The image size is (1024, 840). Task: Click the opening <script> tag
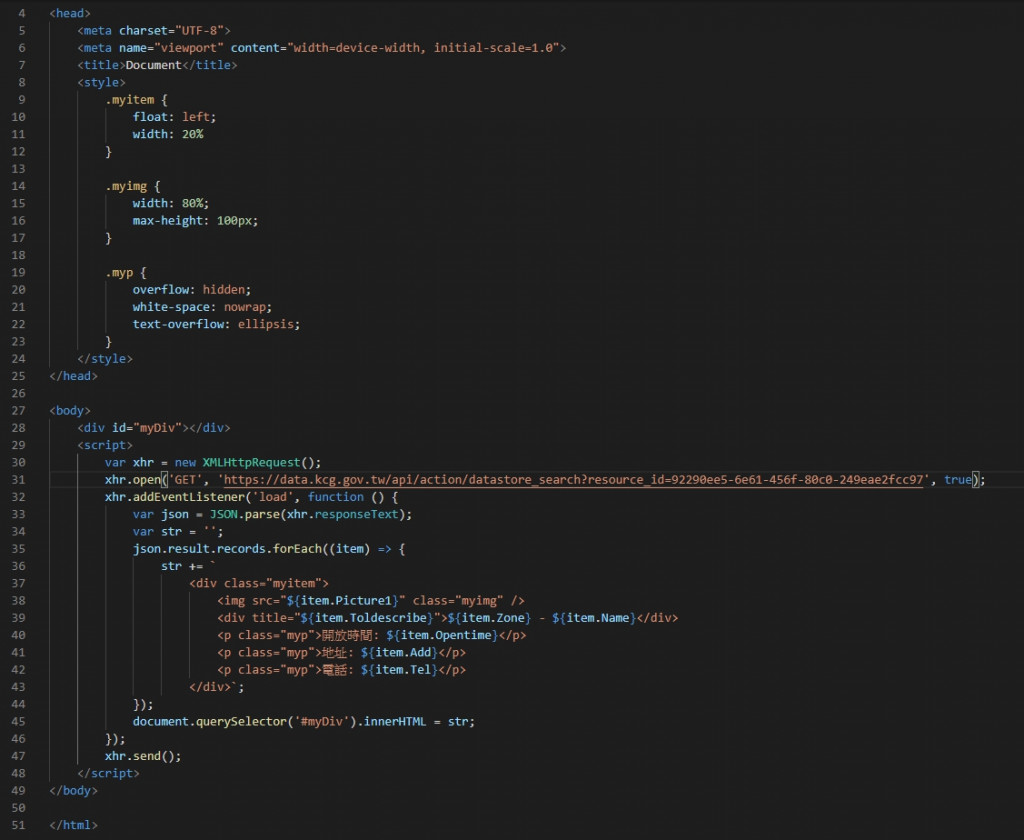pyautogui.click(x=104, y=445)
